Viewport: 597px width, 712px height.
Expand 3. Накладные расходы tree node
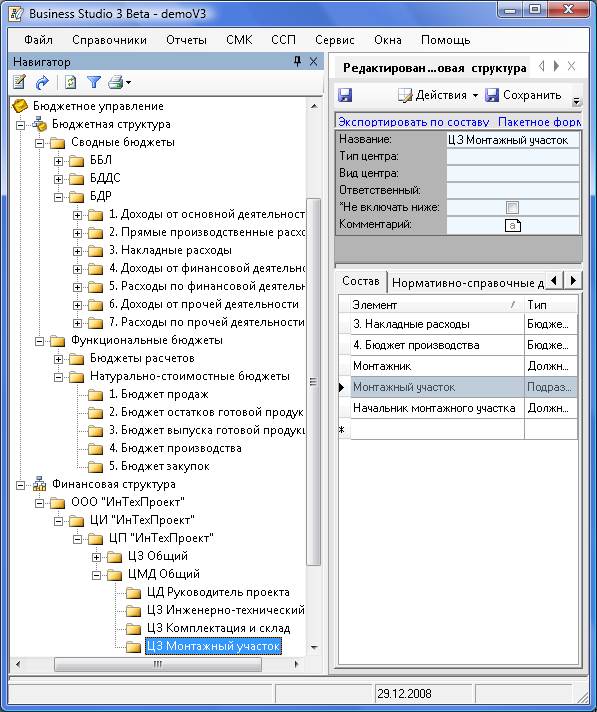pyautogui.click(x=77, y=251)
